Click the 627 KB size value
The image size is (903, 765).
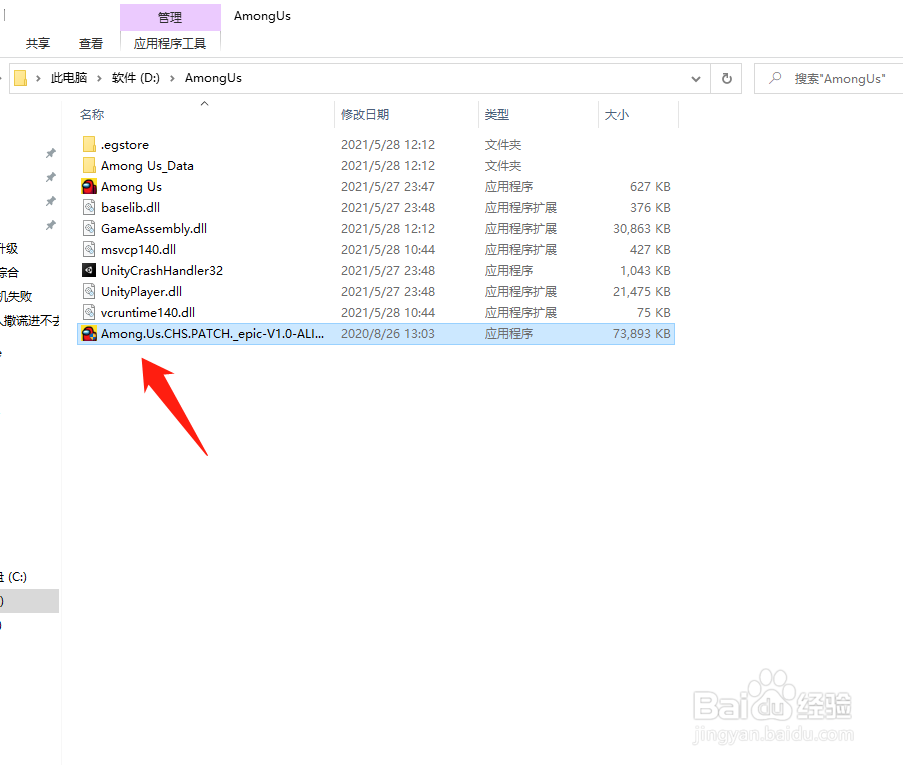click(650, 187)
